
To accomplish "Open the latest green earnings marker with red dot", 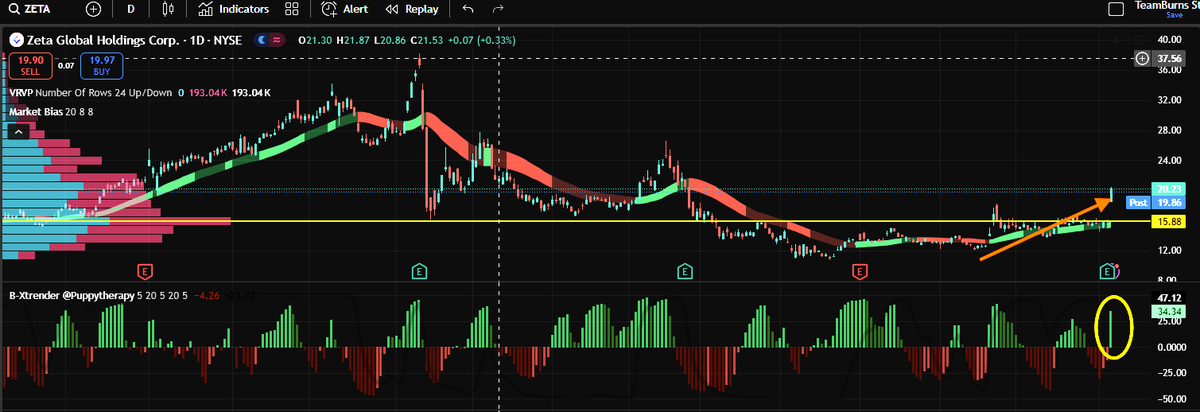I will click(x=1108, y=271).
